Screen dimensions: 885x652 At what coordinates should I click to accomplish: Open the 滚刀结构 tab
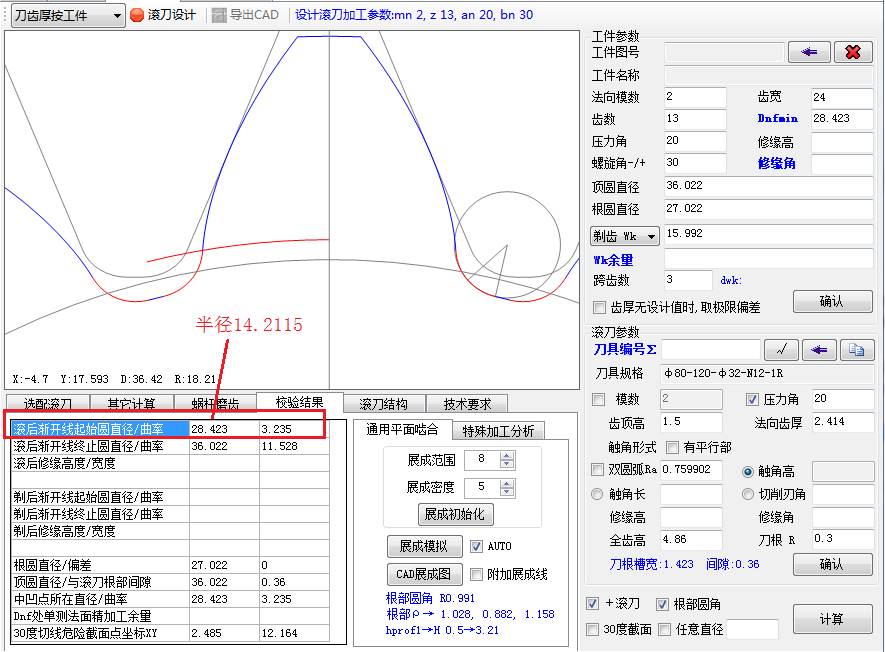coord(384,404)
